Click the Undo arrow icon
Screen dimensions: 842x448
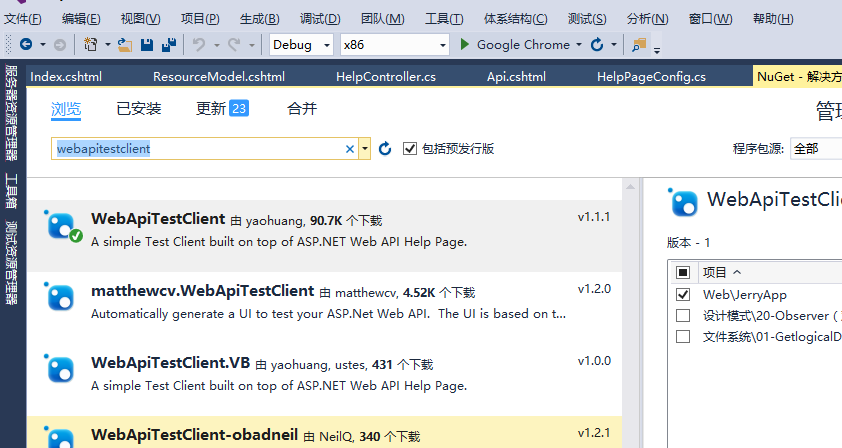click(199, 45)
